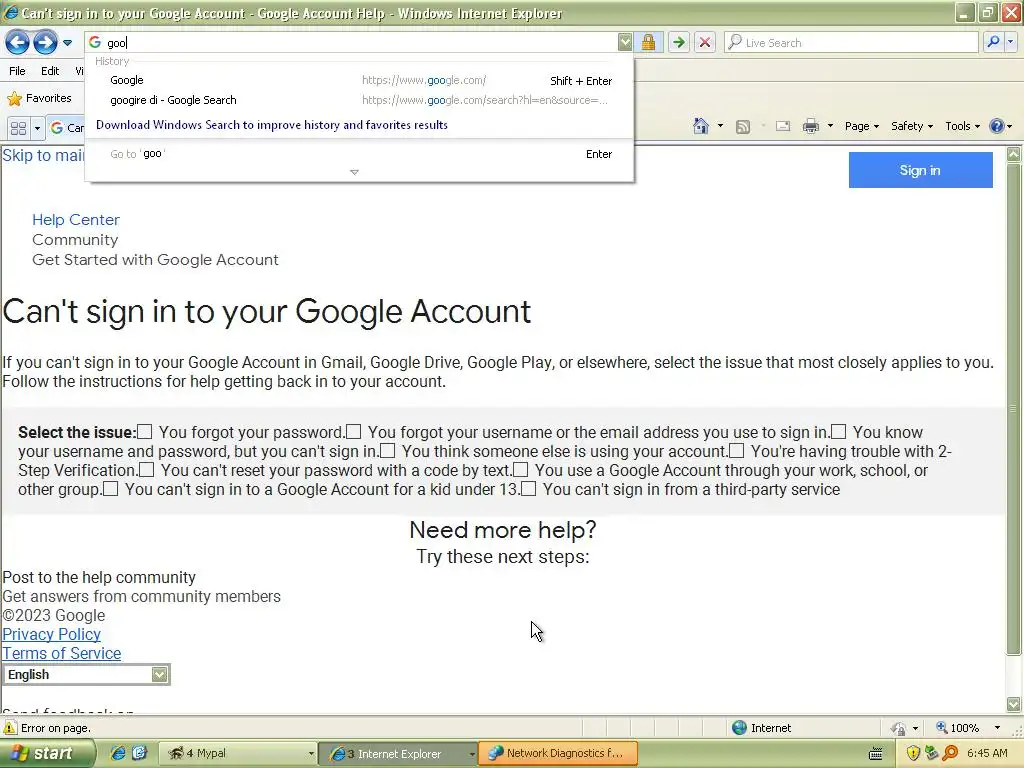Check 'You forgot your password' box
Image resolution: width=1024 pixels, height=768 pixels.
(145, 432)
